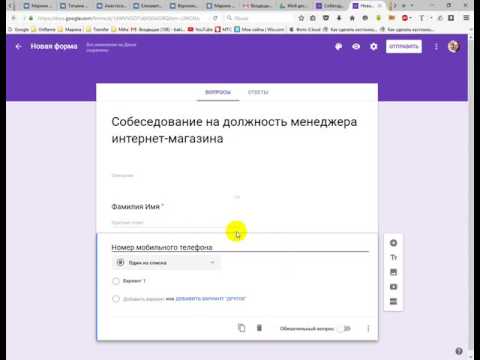The height and width of the screenshot is (360, 480).
Task: Toggle the Обязательный вопрос switch
Action: 343,328
